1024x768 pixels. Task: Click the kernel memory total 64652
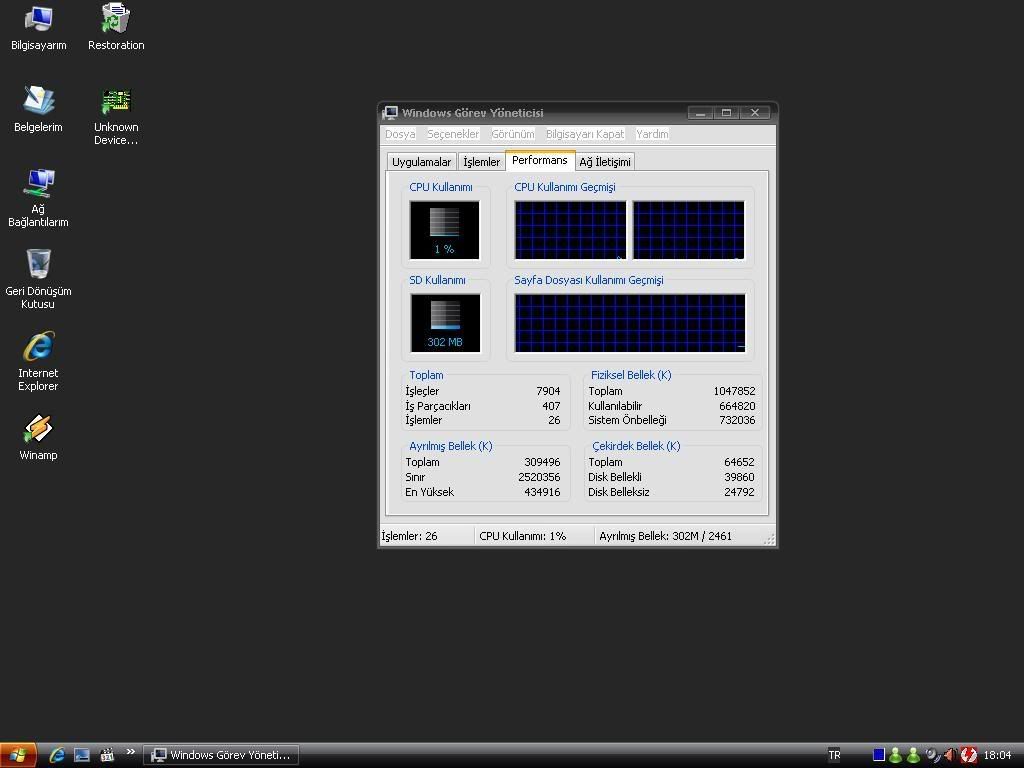point(739,462)
